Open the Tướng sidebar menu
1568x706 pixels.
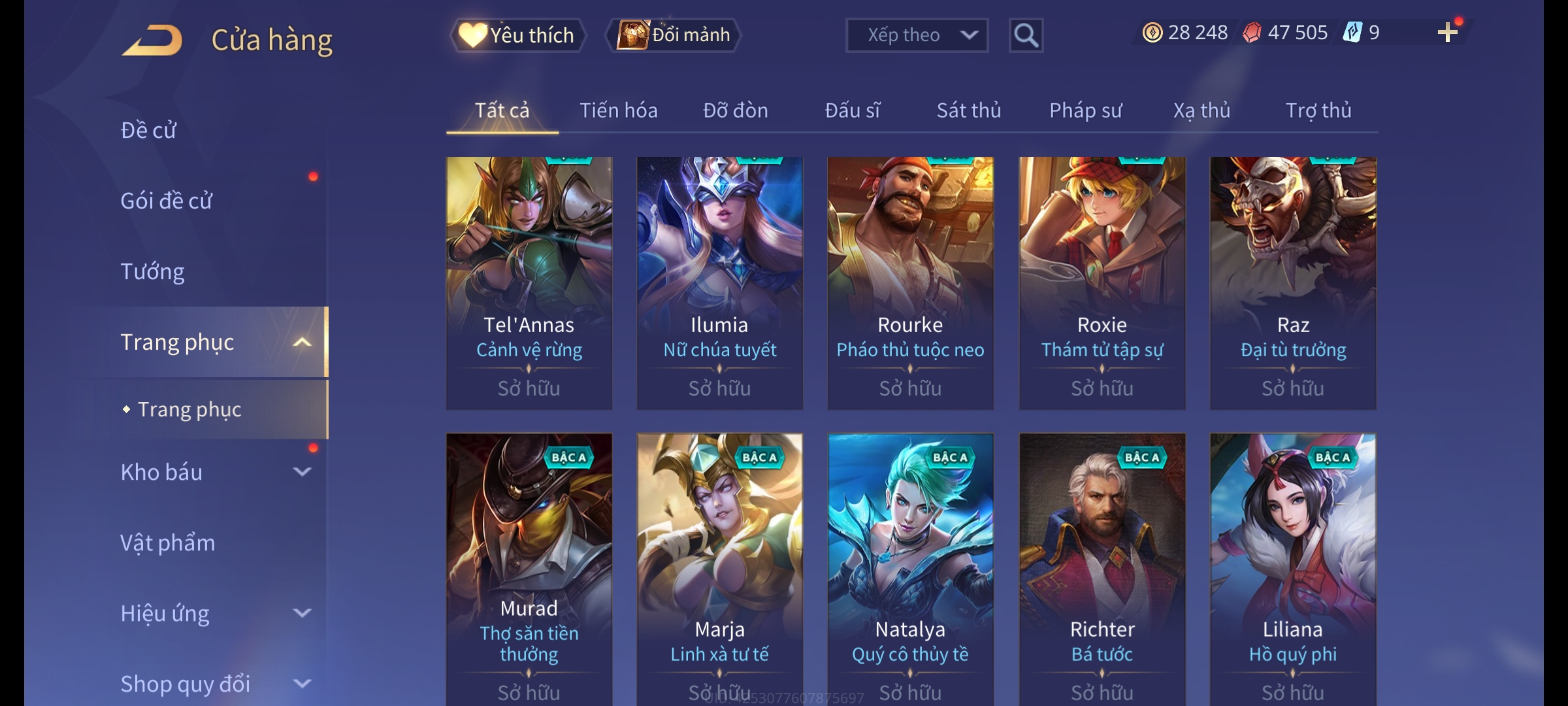pos(152,271)
